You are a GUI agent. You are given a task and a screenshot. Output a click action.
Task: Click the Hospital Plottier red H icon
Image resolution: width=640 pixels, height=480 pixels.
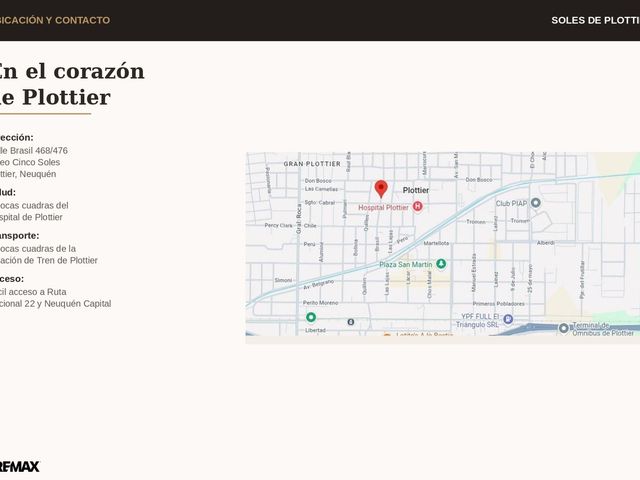click(x=417, y=207)
